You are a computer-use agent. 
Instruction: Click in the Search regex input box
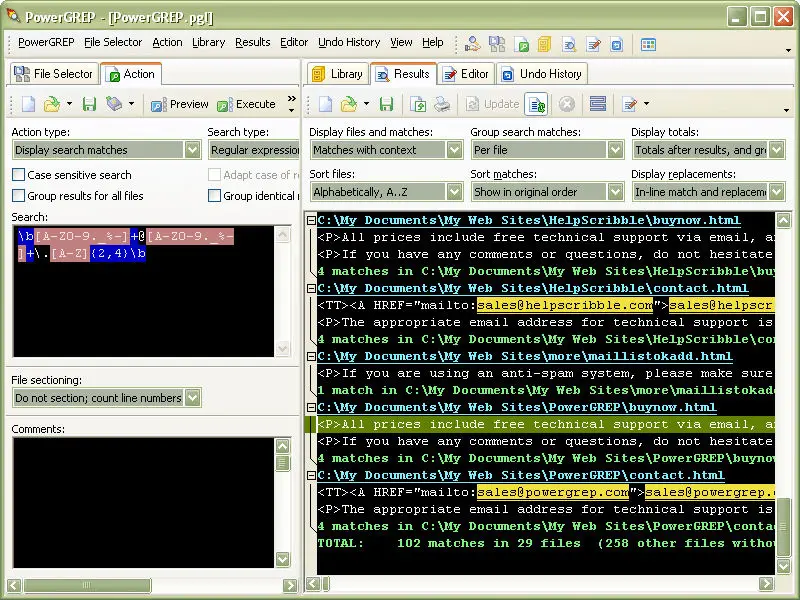click(x=144, y=291)
